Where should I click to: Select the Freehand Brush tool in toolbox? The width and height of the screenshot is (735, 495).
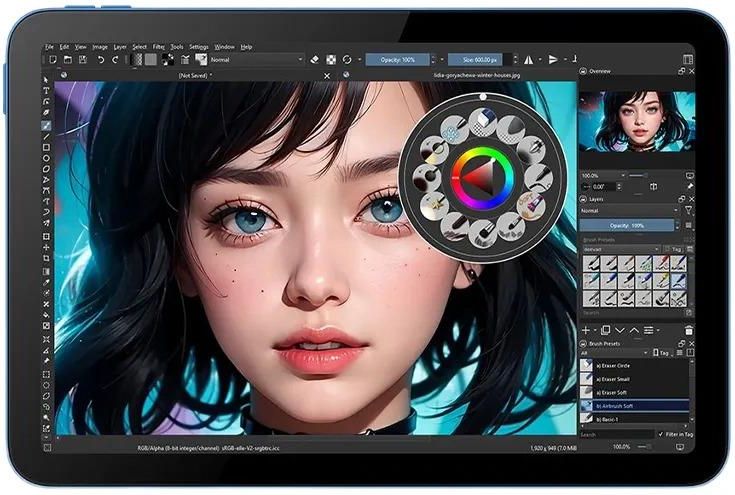(x=47, y=126)
